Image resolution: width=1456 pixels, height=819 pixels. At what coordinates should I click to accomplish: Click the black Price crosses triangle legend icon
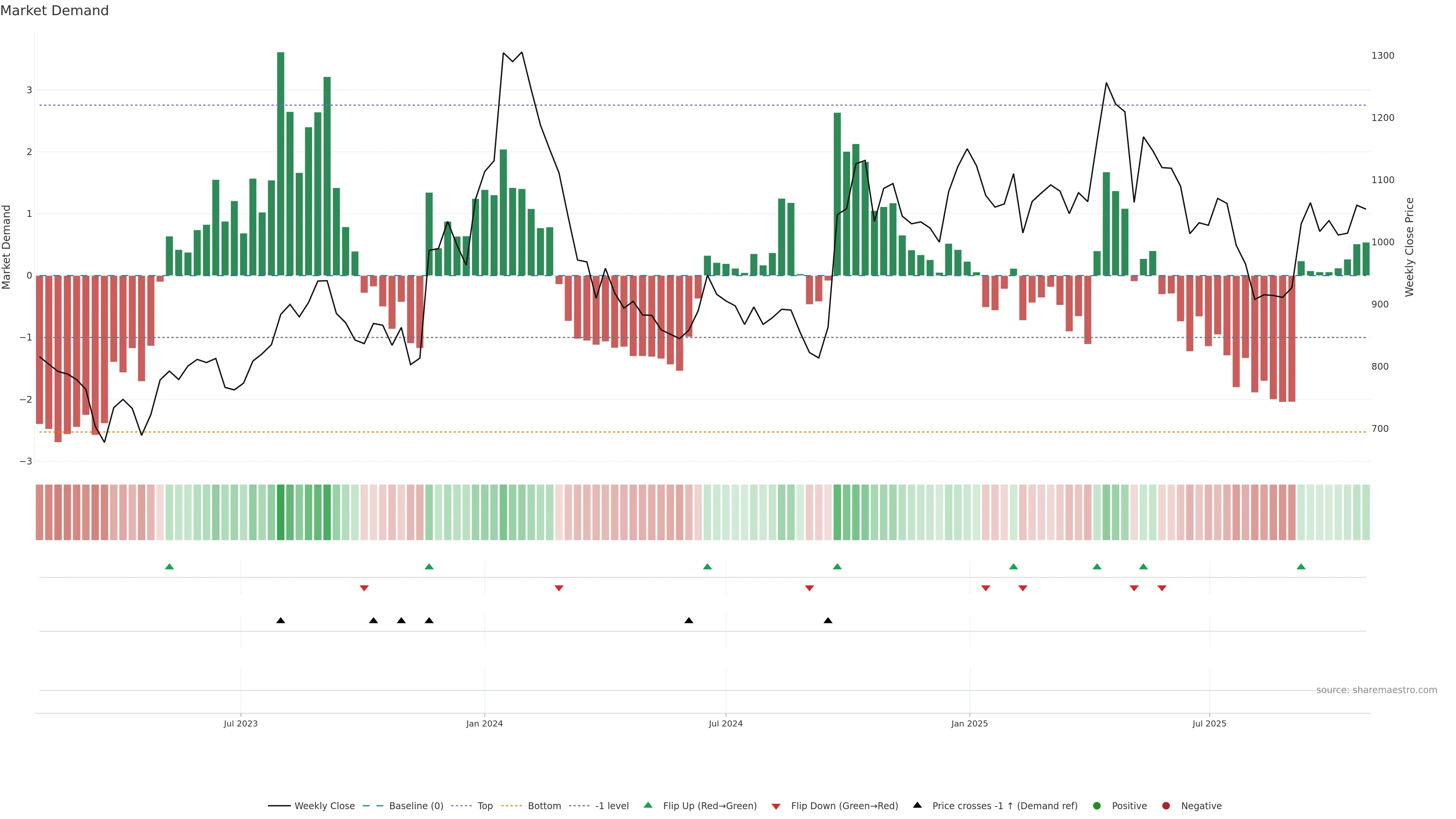click(917, 805)
